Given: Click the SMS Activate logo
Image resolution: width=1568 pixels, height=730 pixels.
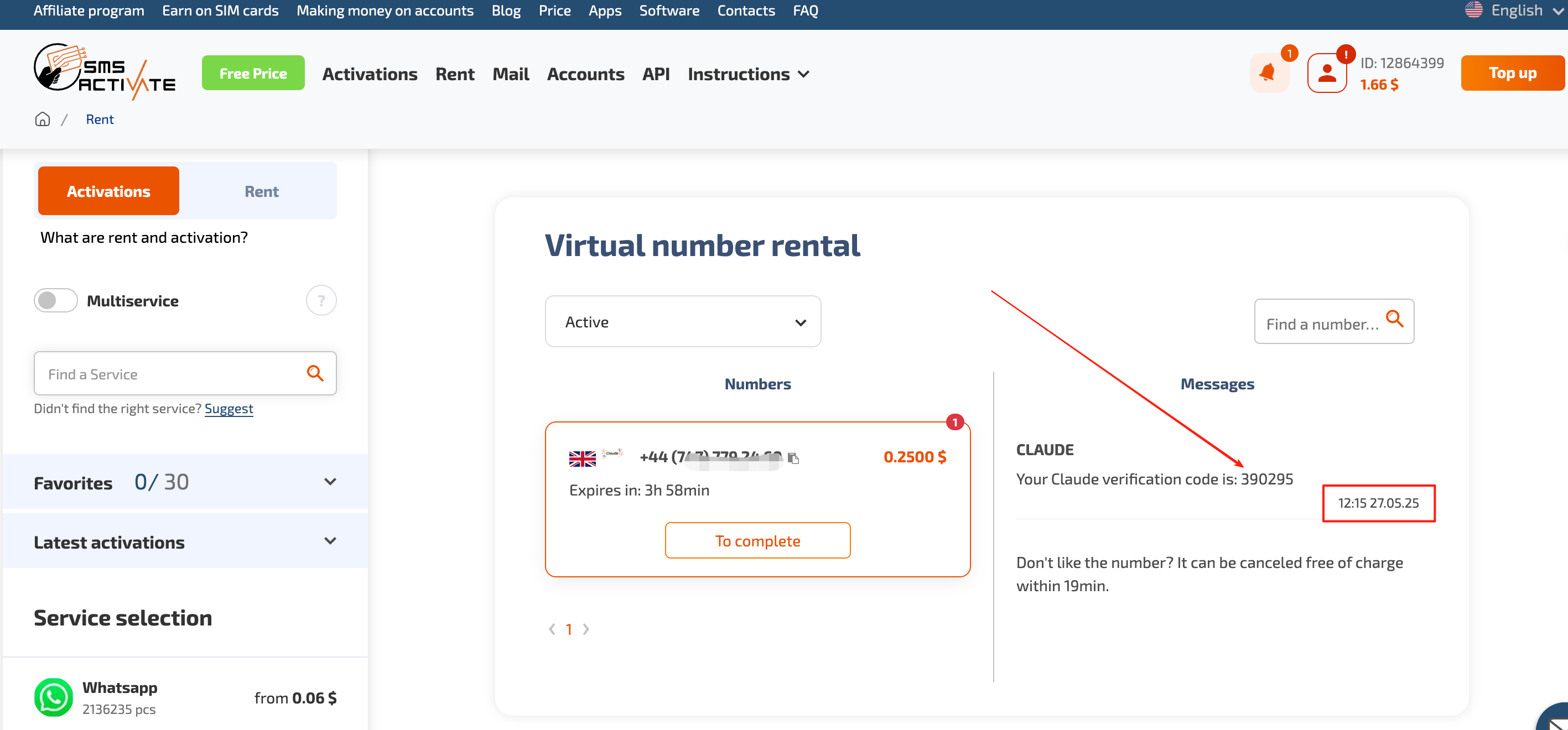Looking at the screenshot, I should [105, 72].
